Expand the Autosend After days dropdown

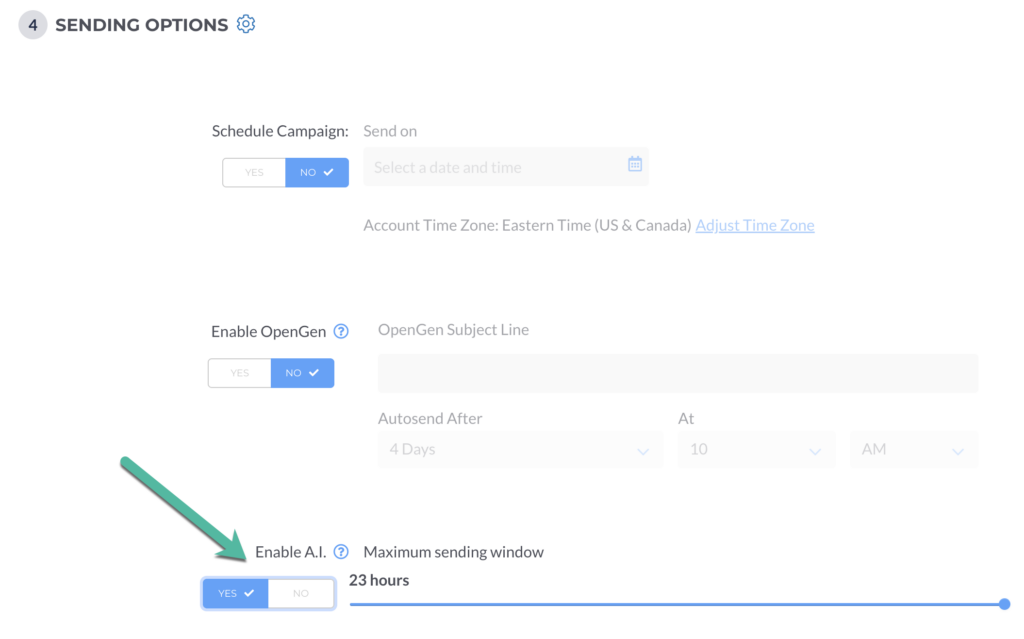click(520, 450)
